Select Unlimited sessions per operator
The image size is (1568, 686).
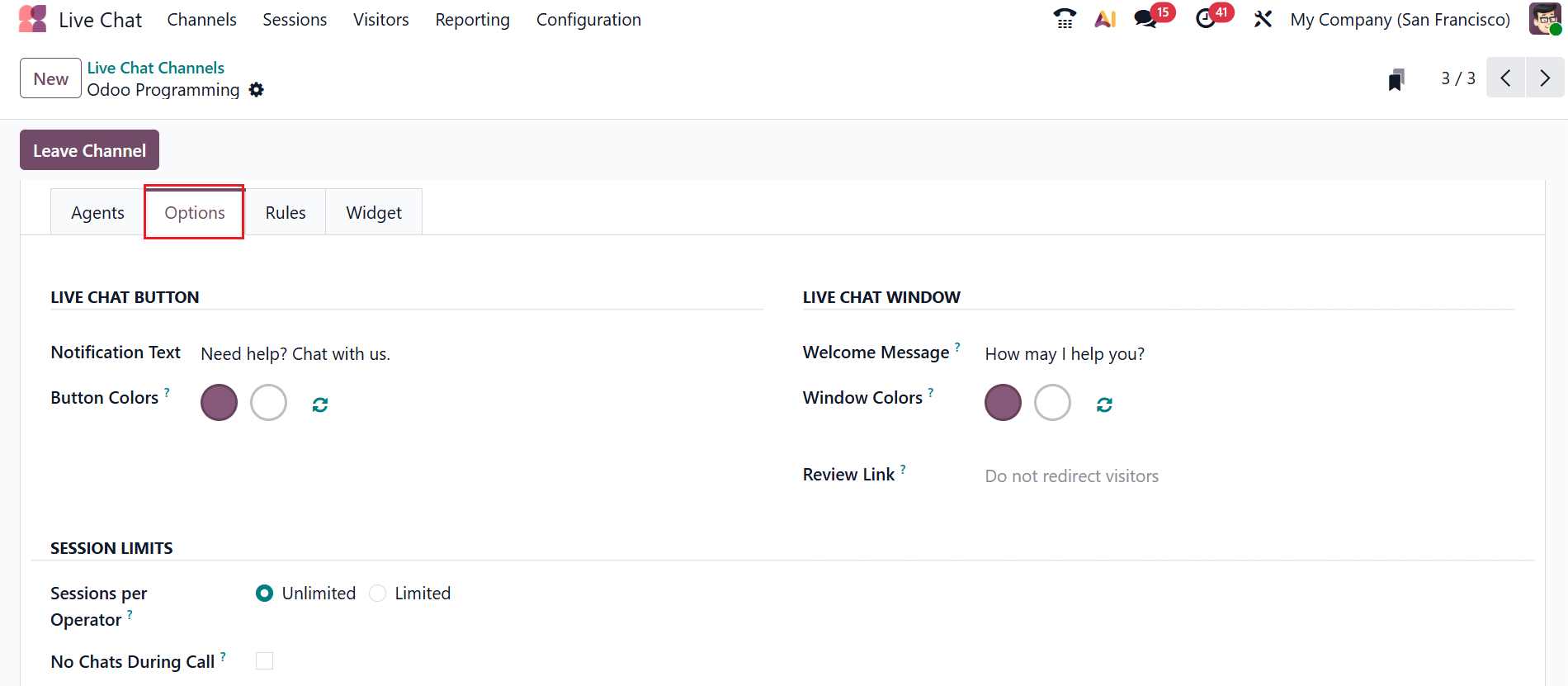(264, 594)
